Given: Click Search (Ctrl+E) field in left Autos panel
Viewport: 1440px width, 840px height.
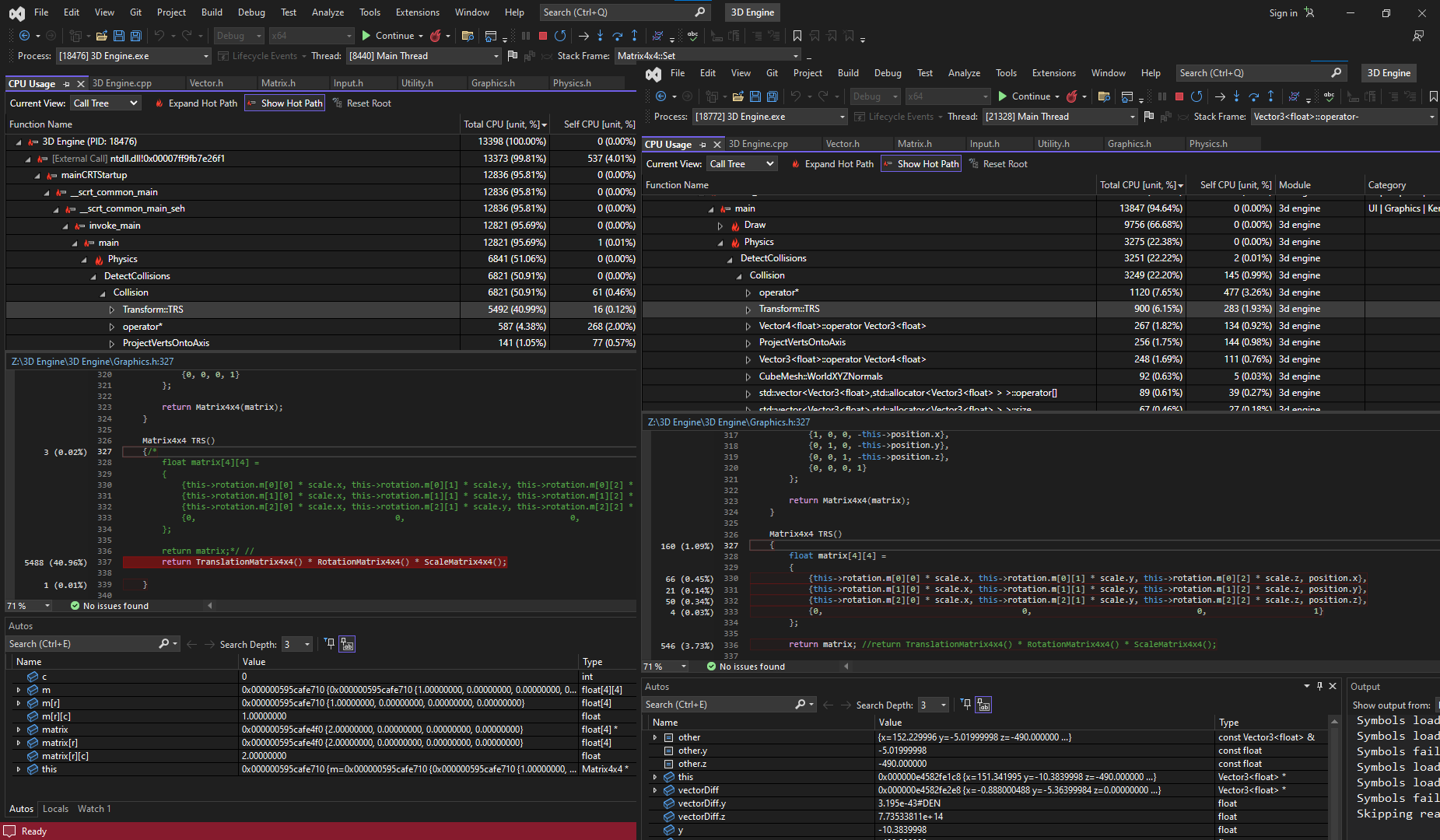Looking at the screenshot, I should [93, 644].
